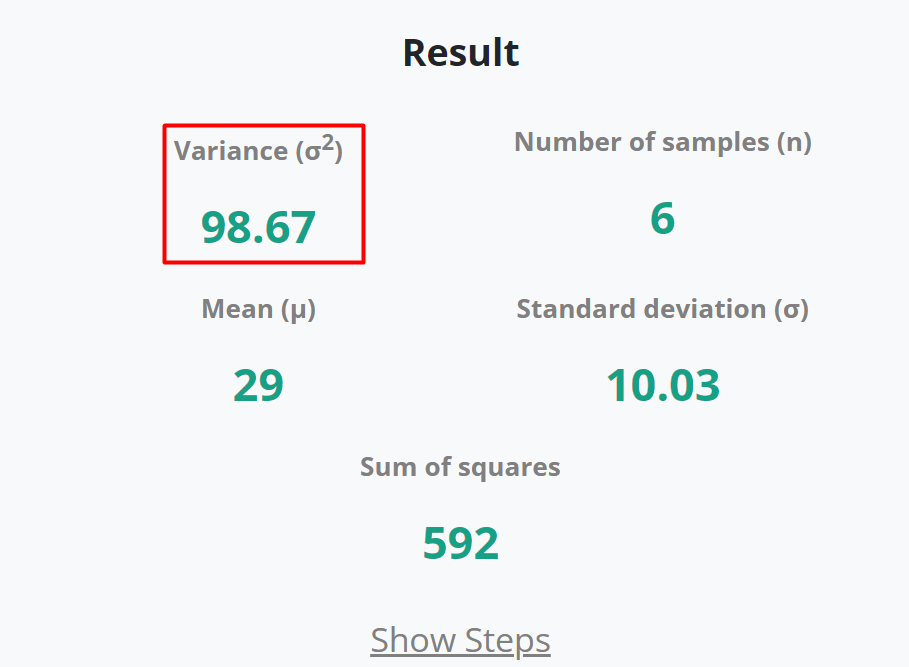Click the red-boxed Variance (σ²) section

click(x=263, y=193)
